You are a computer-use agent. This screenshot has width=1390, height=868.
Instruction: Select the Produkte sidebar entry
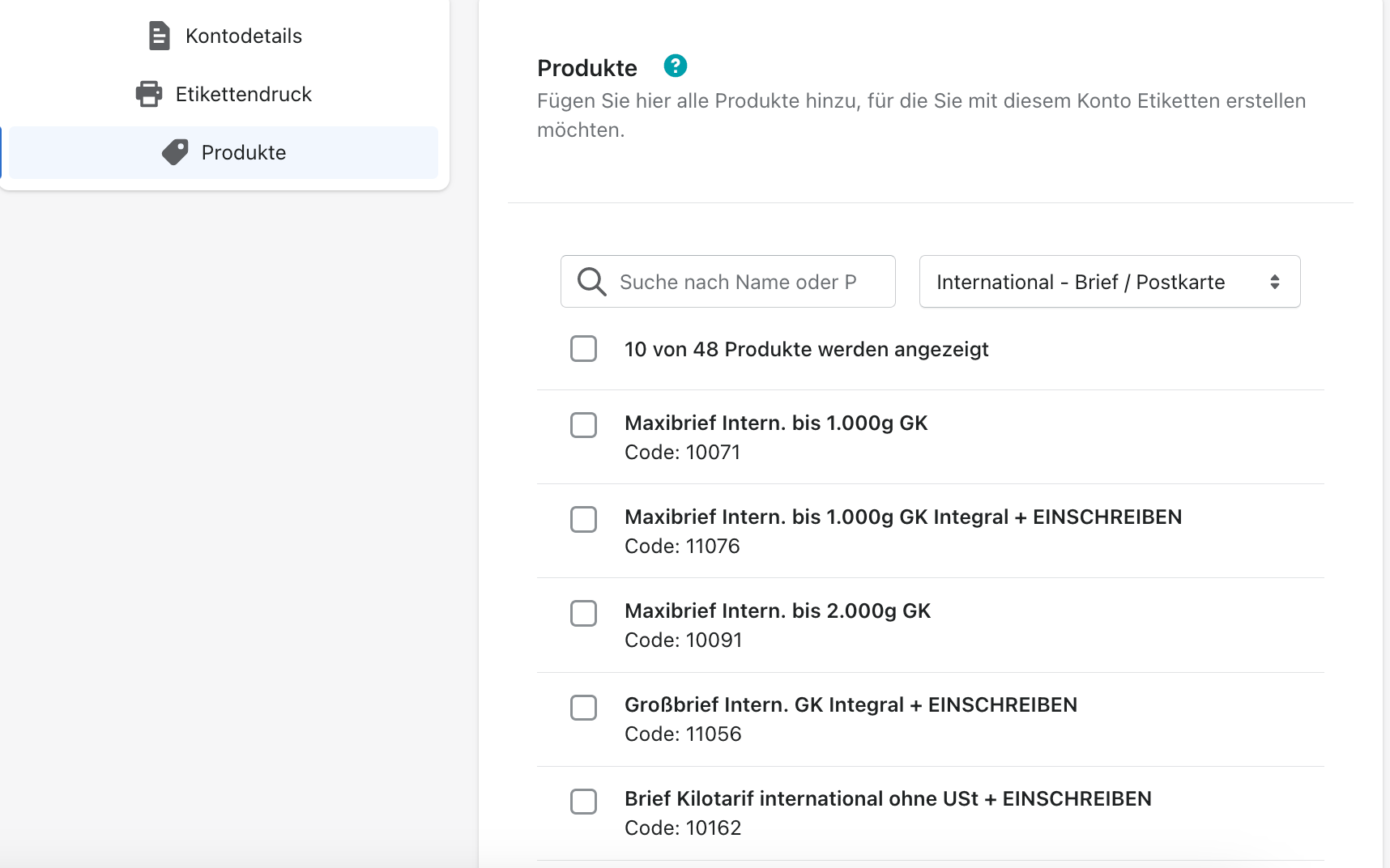click(x=225, y=152)
